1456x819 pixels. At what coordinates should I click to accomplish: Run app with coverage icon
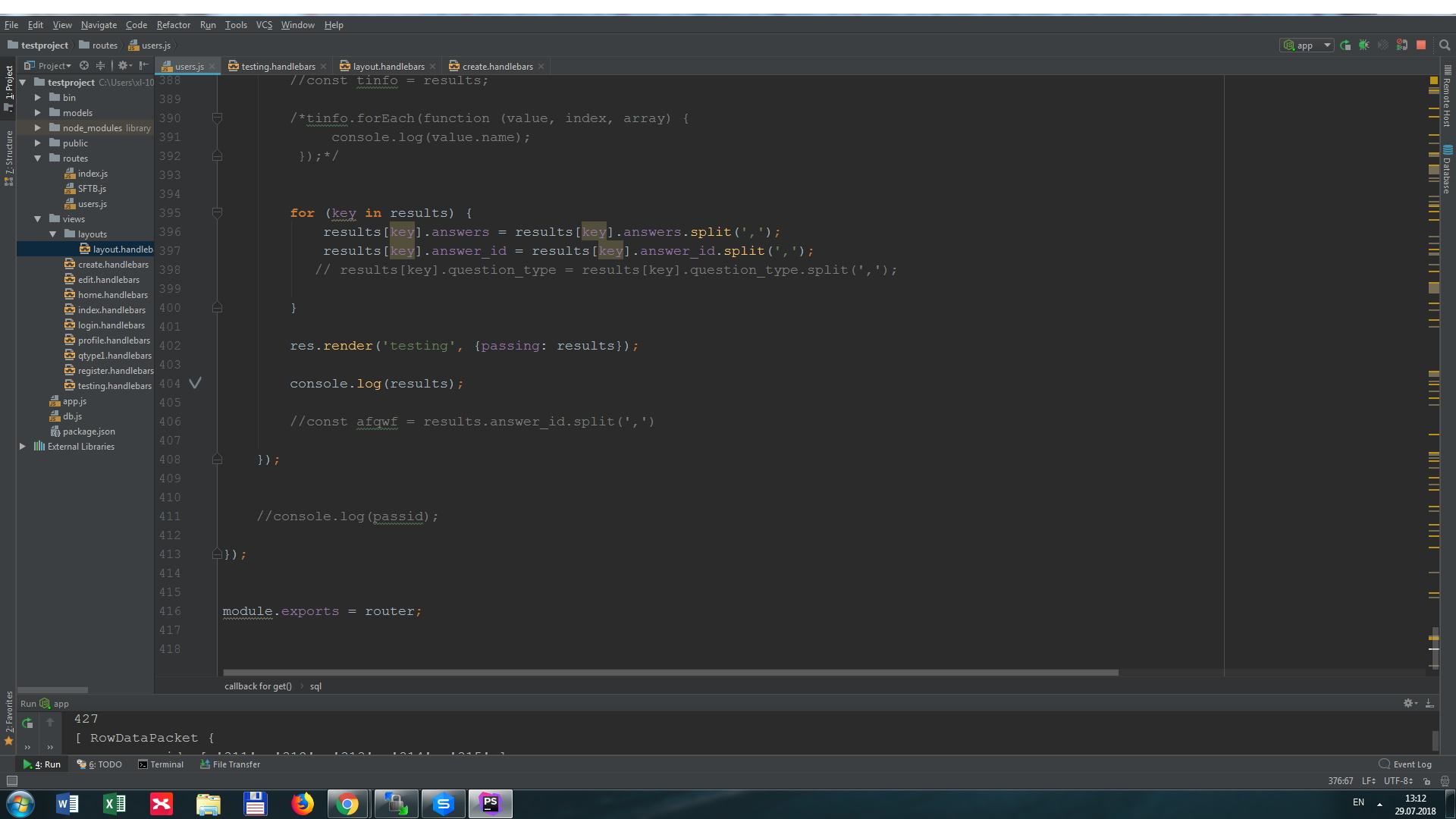coord(1383,45)
